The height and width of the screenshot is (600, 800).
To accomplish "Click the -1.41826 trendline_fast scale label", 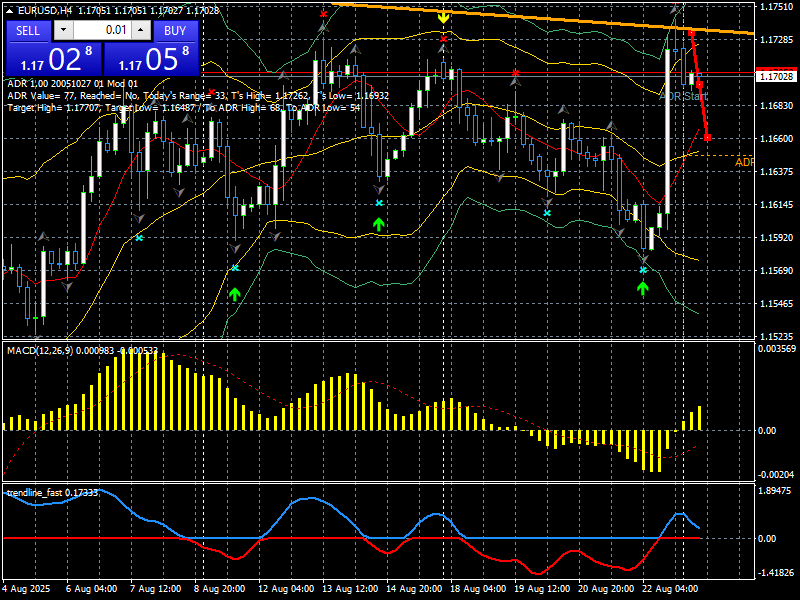I will 776,573.
